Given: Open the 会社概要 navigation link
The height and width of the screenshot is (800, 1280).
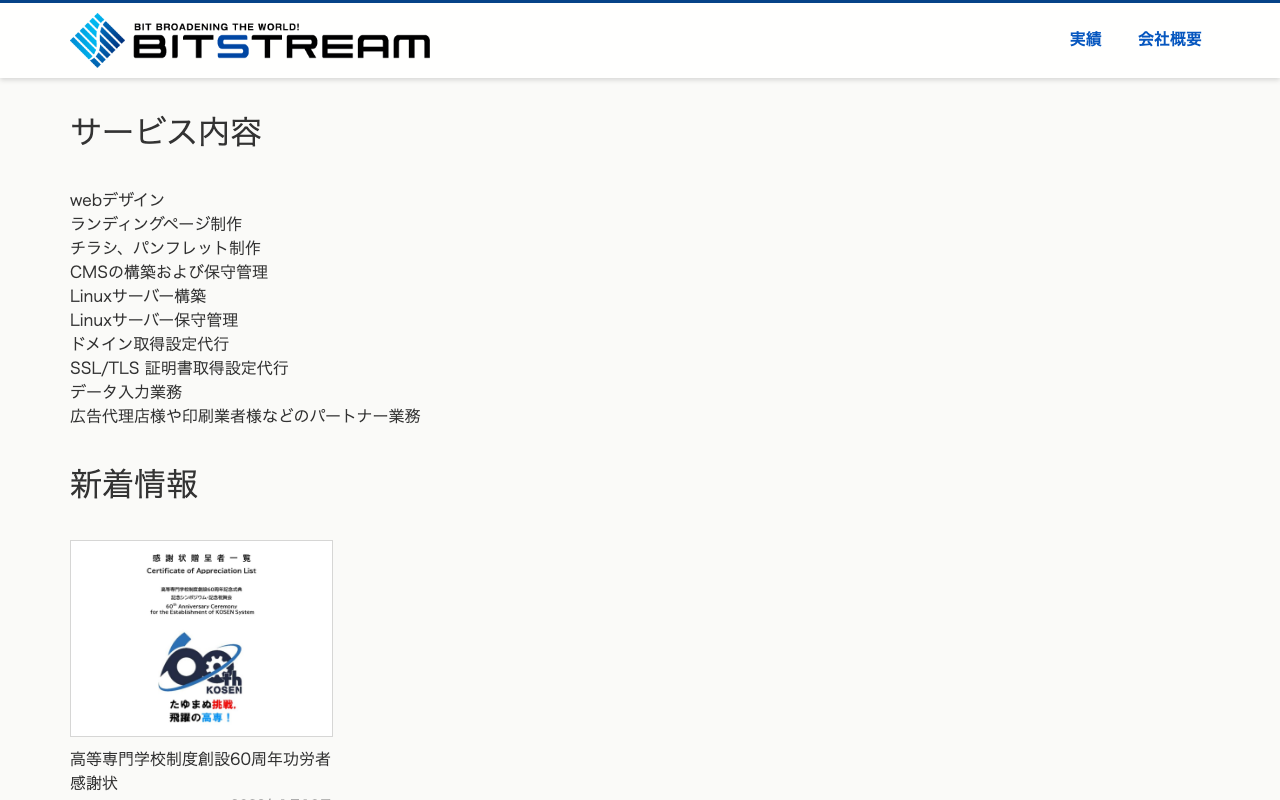Looking at the screenshot, I should pyautogui.click(x=1170, y=39).
